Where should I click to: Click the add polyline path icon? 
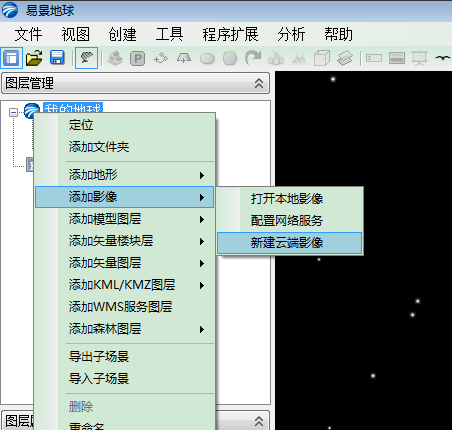pyautogui.click(x=161, y=58)
